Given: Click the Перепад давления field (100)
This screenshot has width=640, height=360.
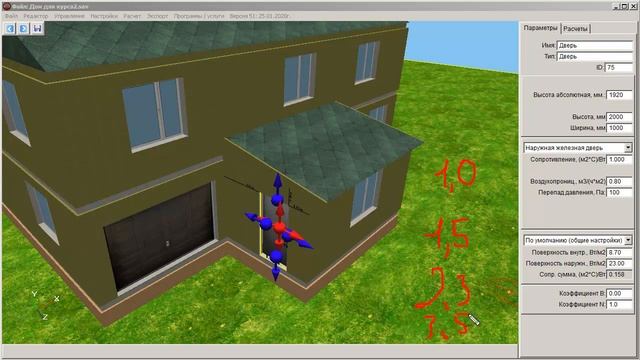Looking at the screenshot, I should click(x=620, y=192).
